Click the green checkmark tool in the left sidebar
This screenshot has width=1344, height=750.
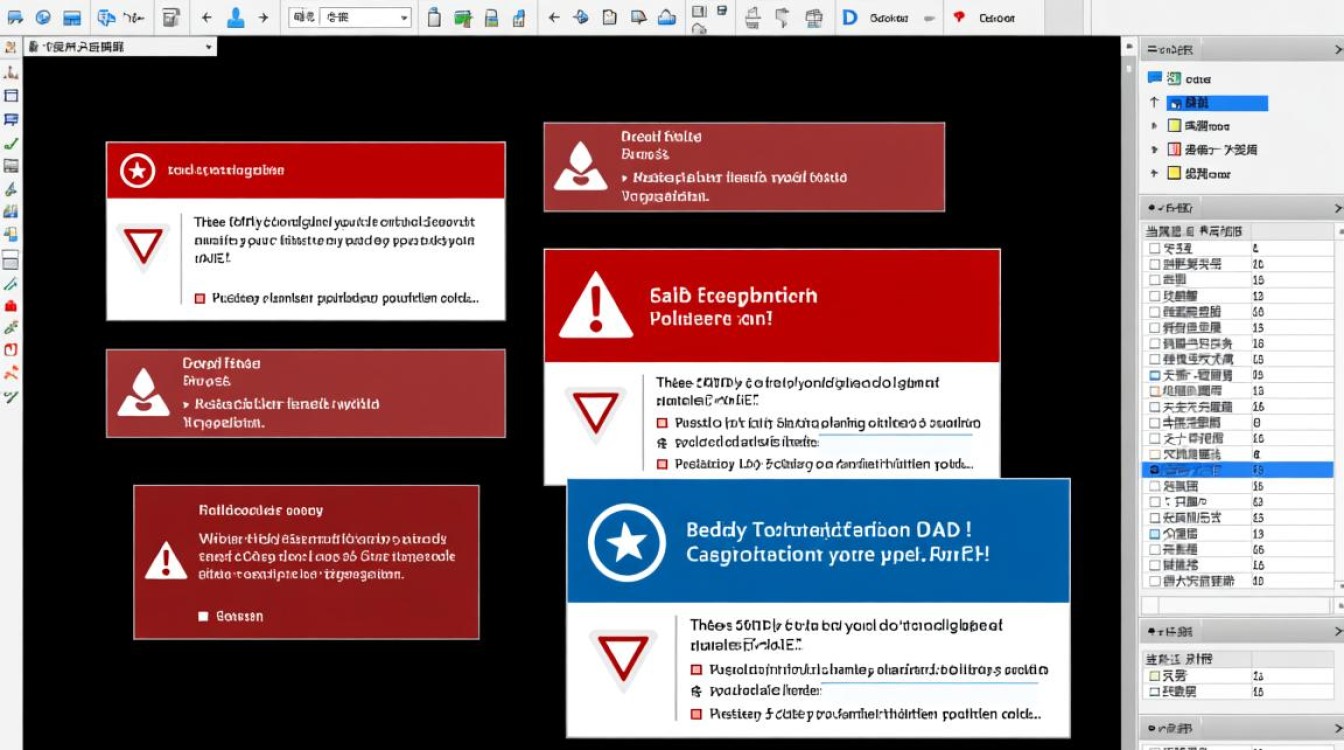pyautogui.click(x=11, y=144)
